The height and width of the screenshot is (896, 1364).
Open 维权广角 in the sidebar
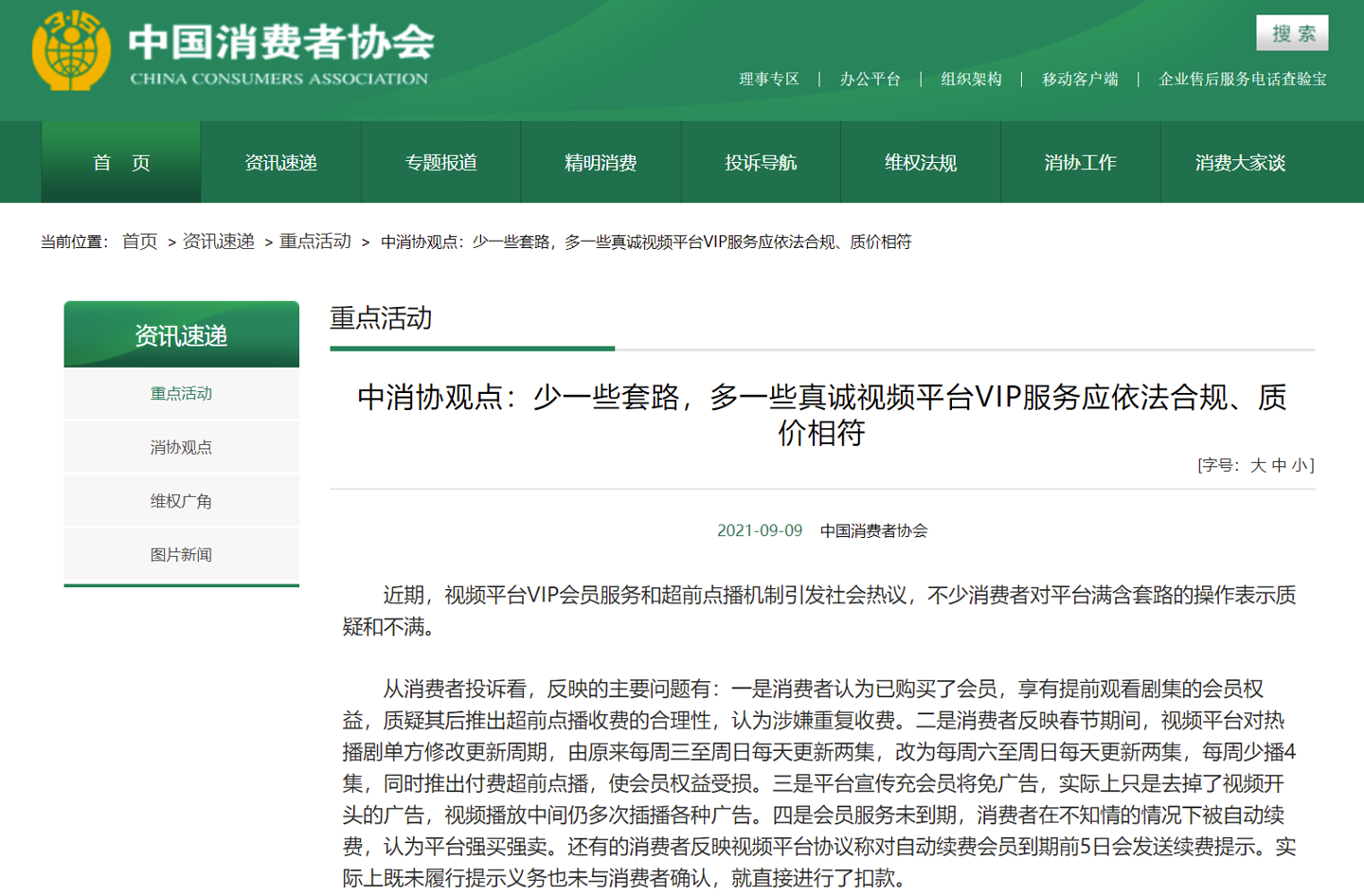pos(181,501)
